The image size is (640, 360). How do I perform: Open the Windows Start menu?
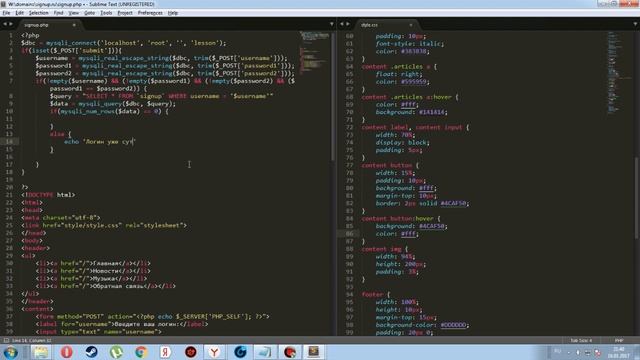11,352
